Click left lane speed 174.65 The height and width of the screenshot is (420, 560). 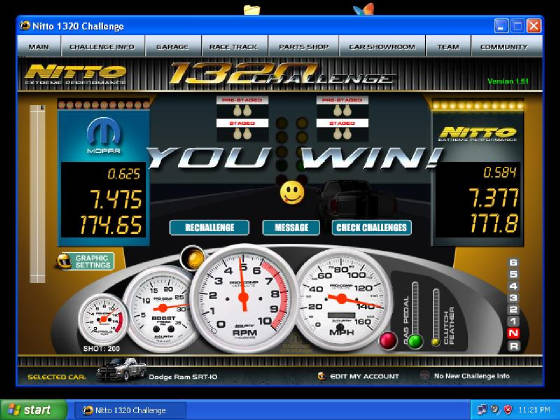click(111, 225)
